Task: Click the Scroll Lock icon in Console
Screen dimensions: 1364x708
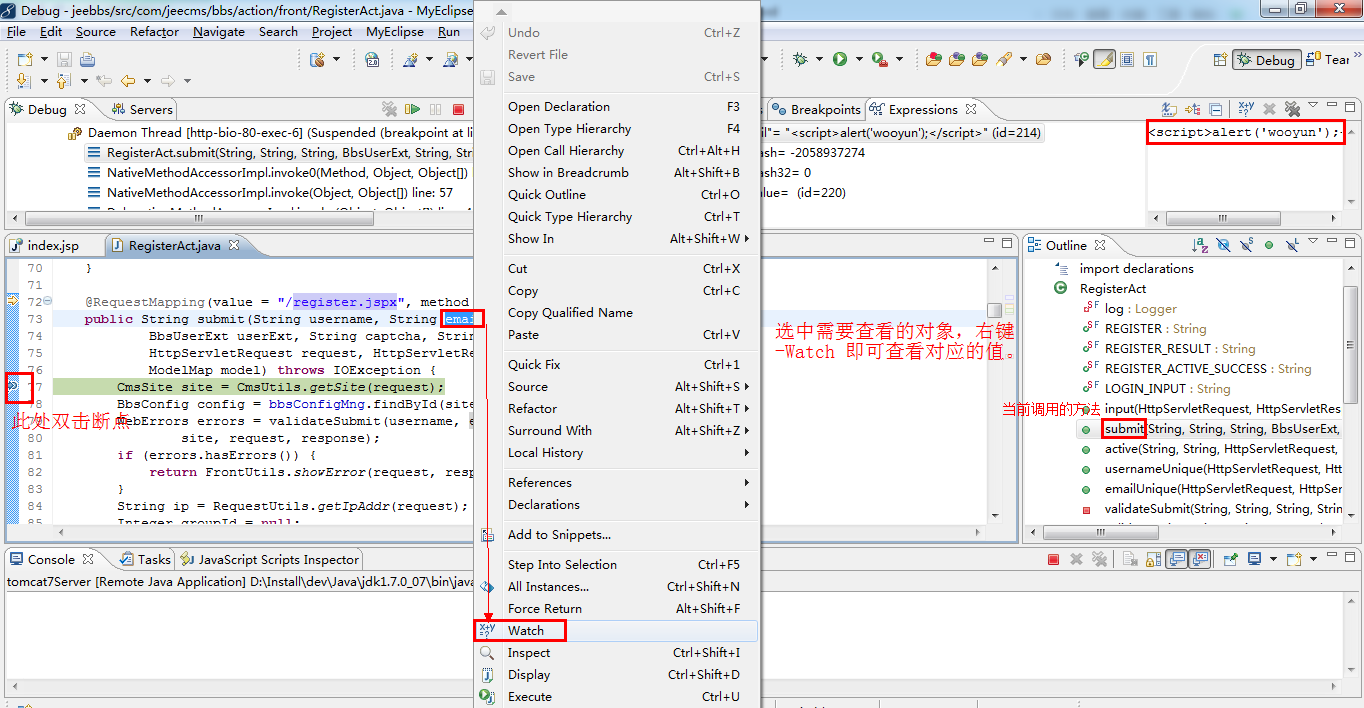Action: click(x=1155, y=559)
